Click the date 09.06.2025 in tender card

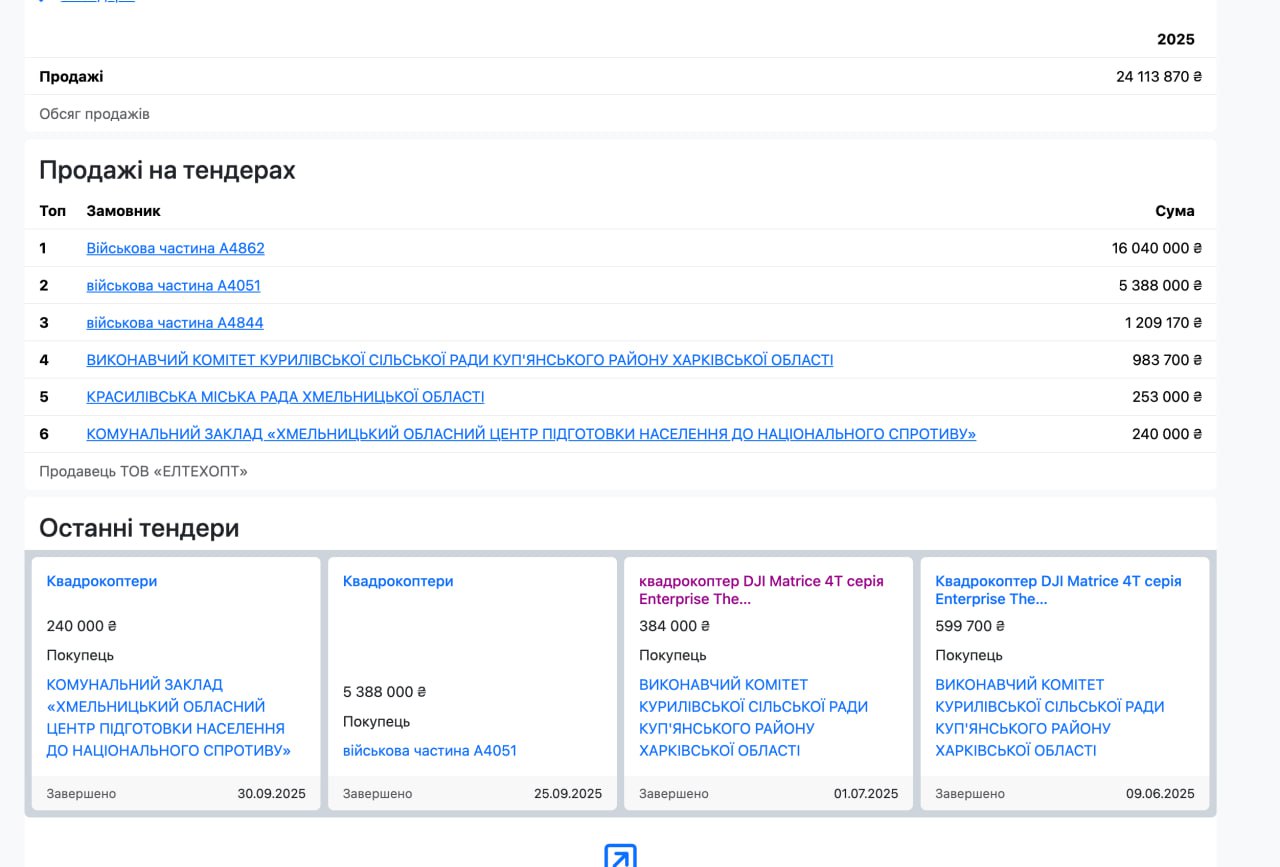pyautogui.click(x=1160, y=794)
